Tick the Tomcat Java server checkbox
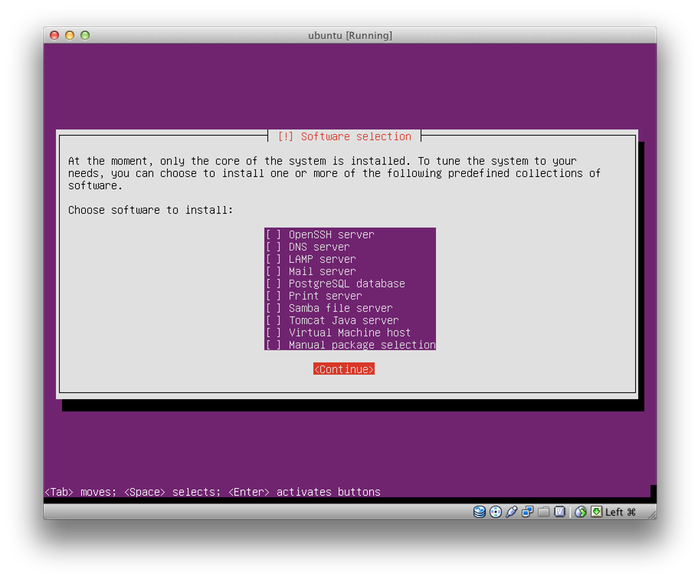The width and height of the screenshot is (700, 580). [x=273, y=321]
